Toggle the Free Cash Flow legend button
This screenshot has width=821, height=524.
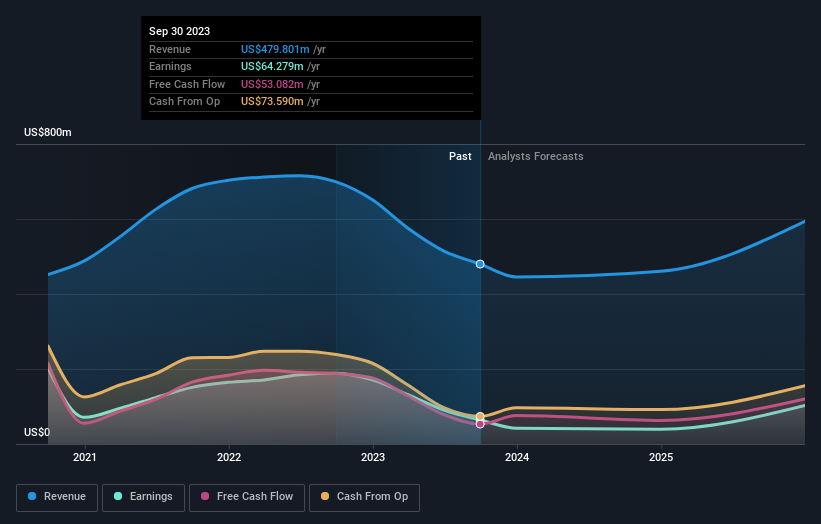[x=247, y=497]
